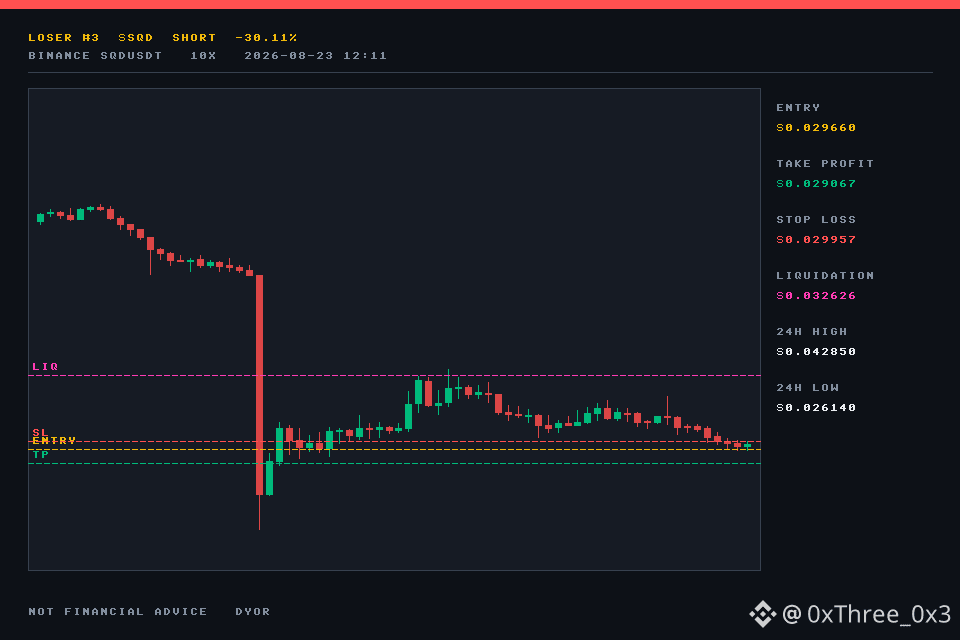
Task: Click the 2026-08-23 12:11 timestamp
Action: (316, 56)
